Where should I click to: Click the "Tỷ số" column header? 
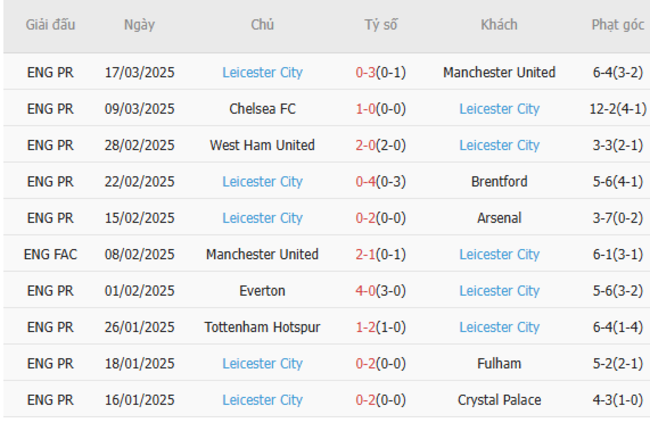381,25
